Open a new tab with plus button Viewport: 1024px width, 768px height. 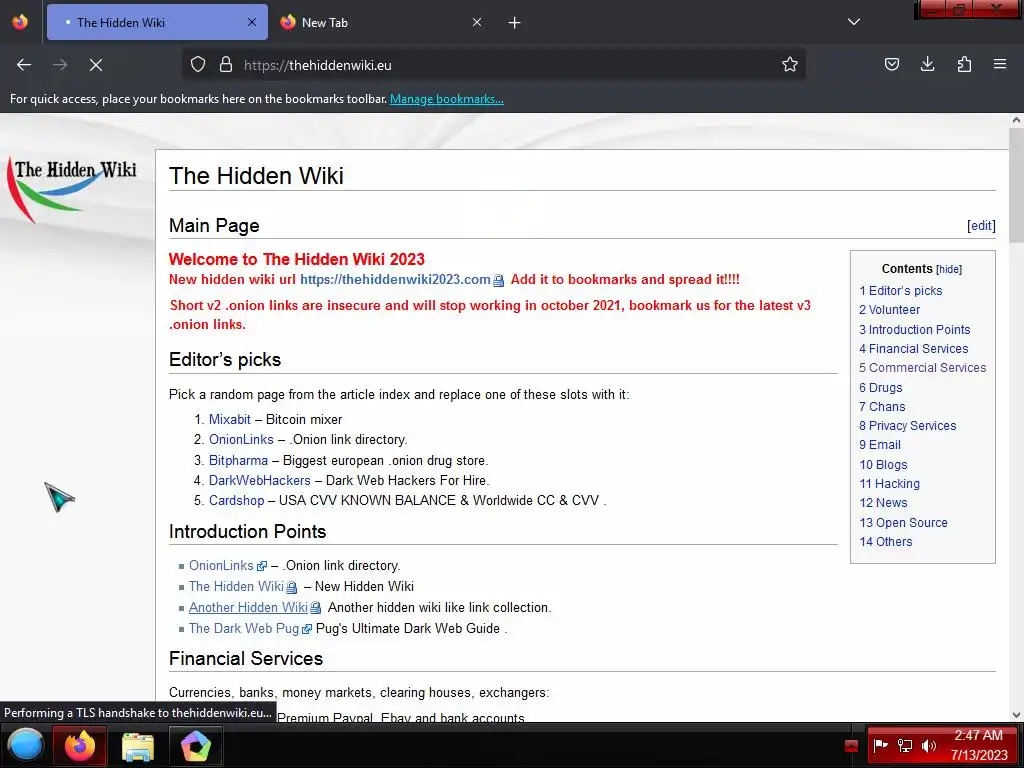(x=515, y=23)
